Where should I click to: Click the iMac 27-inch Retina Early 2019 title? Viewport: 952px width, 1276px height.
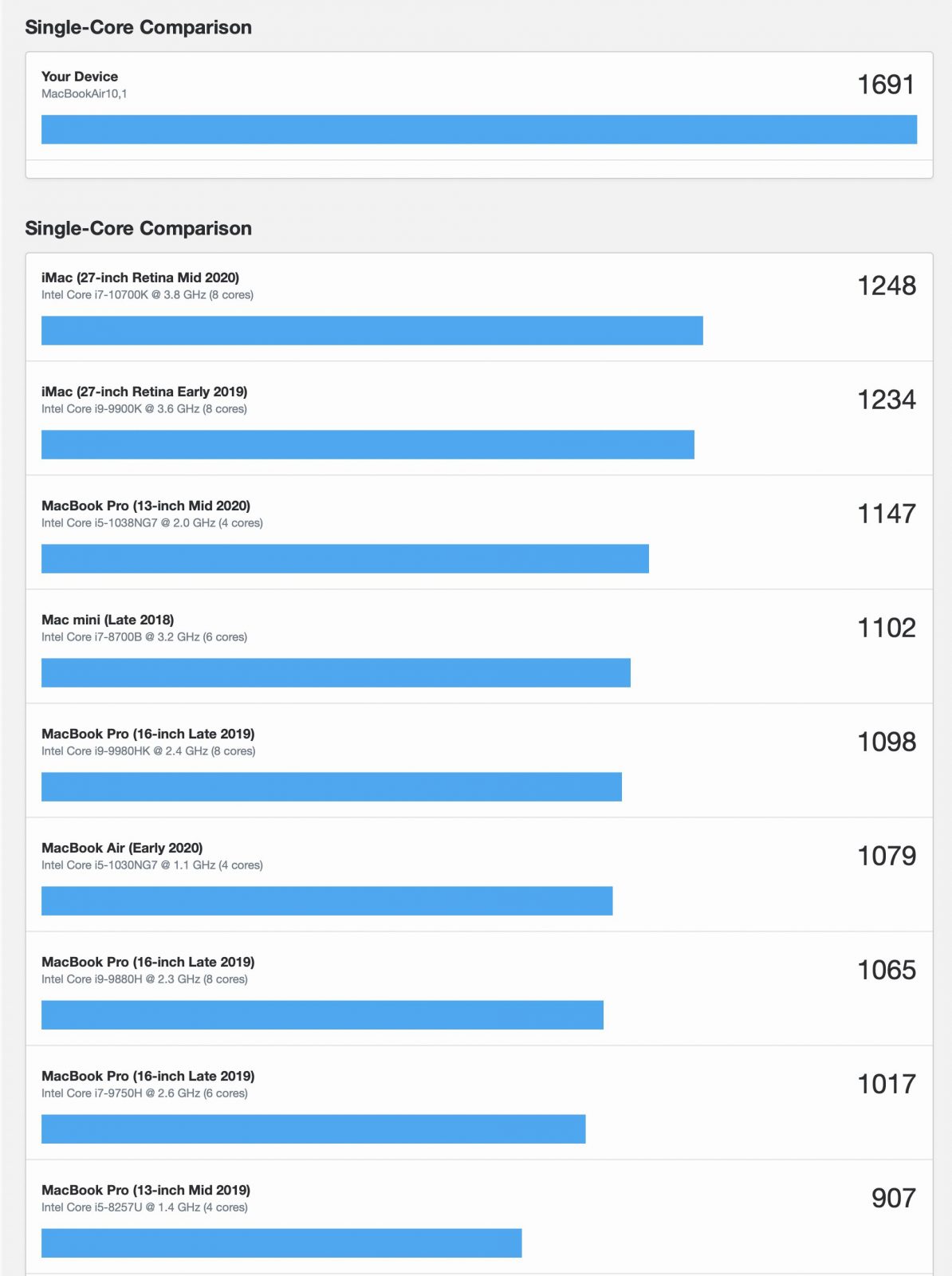coord(144,392)
